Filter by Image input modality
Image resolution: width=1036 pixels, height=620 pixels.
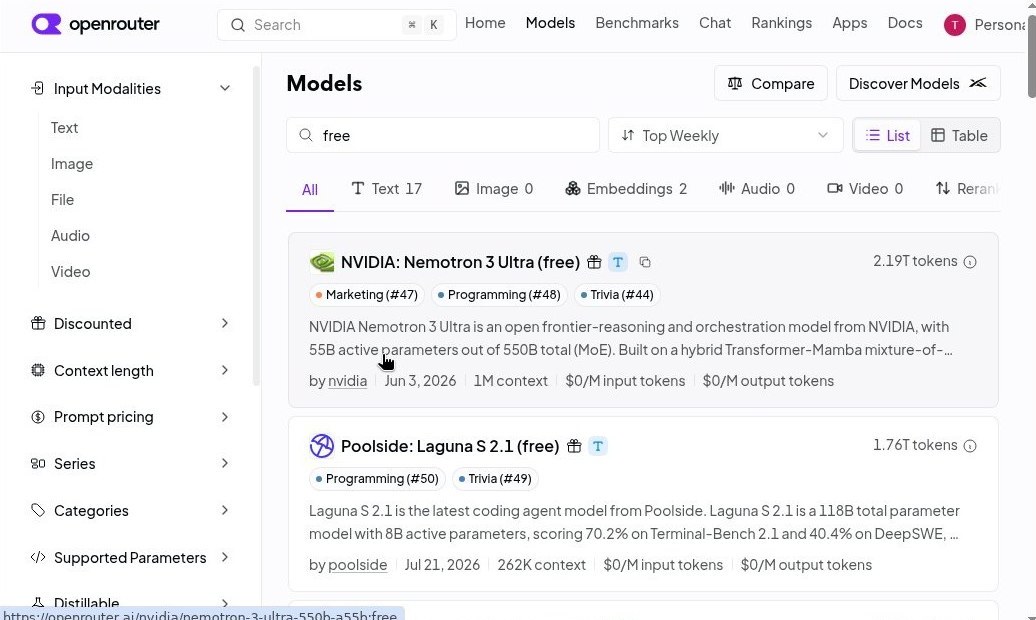click(71, 163)
